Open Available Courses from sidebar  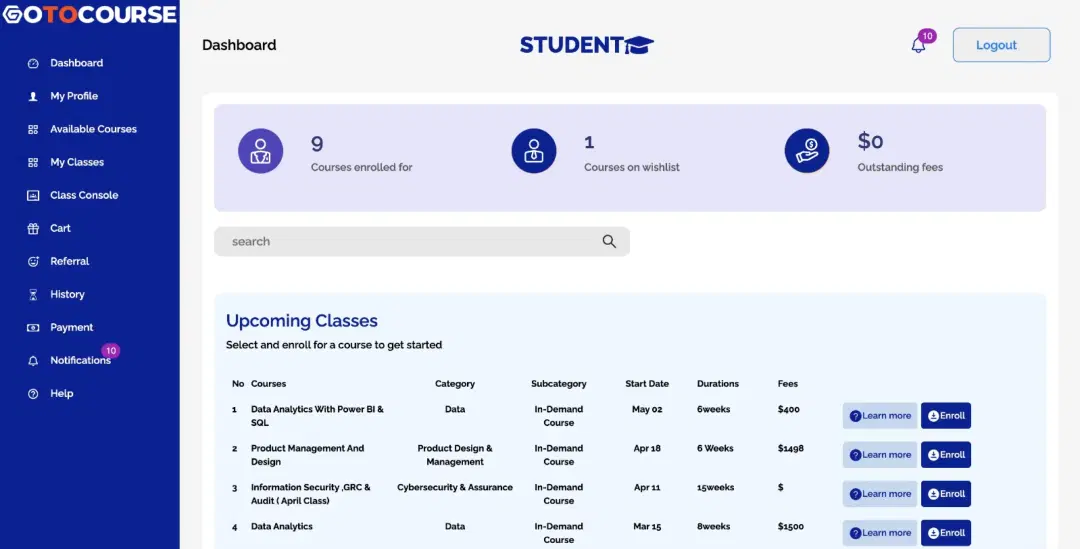click(93, 129)
